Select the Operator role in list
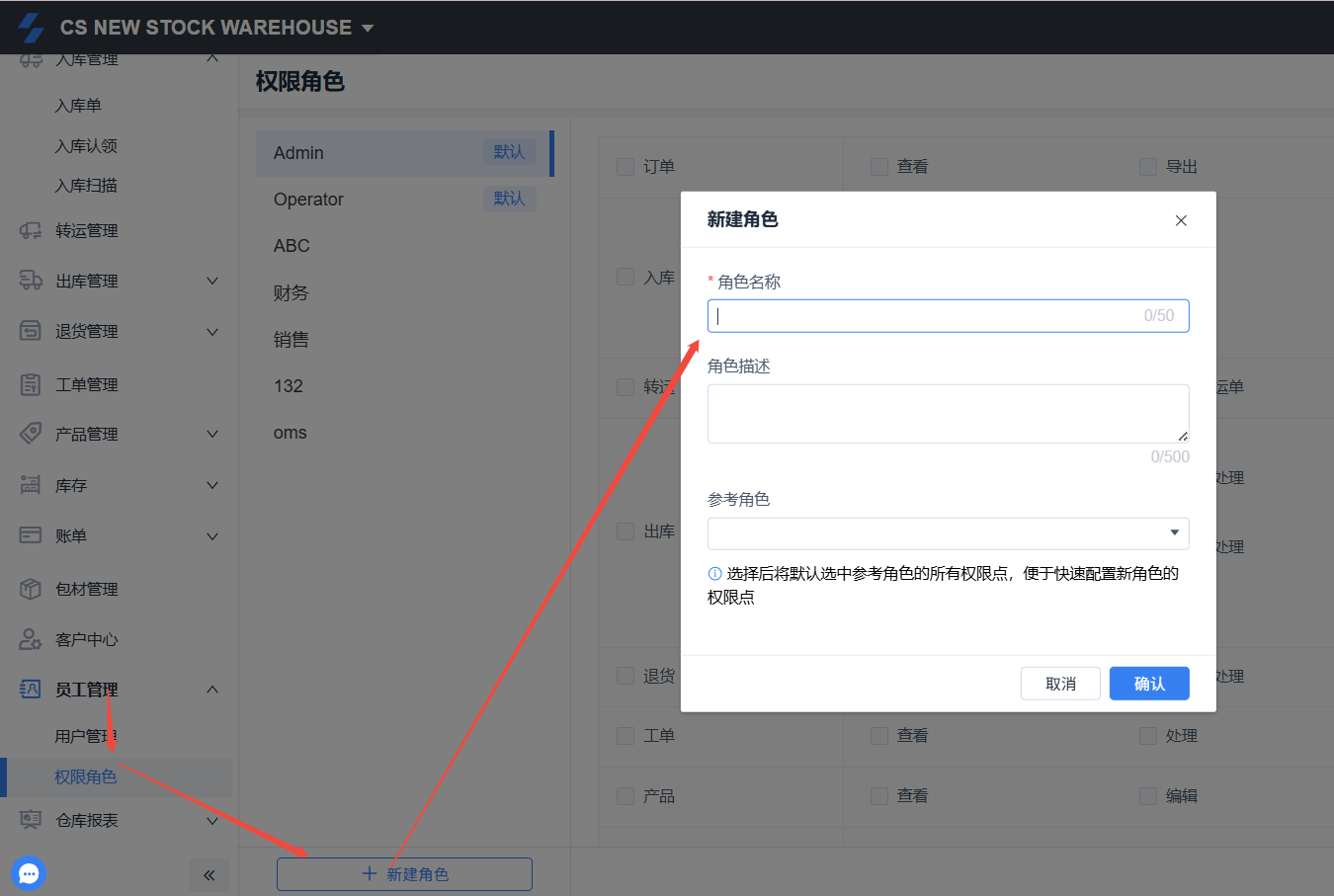This screenshot has width=1334, height=896. click(308, 200)
